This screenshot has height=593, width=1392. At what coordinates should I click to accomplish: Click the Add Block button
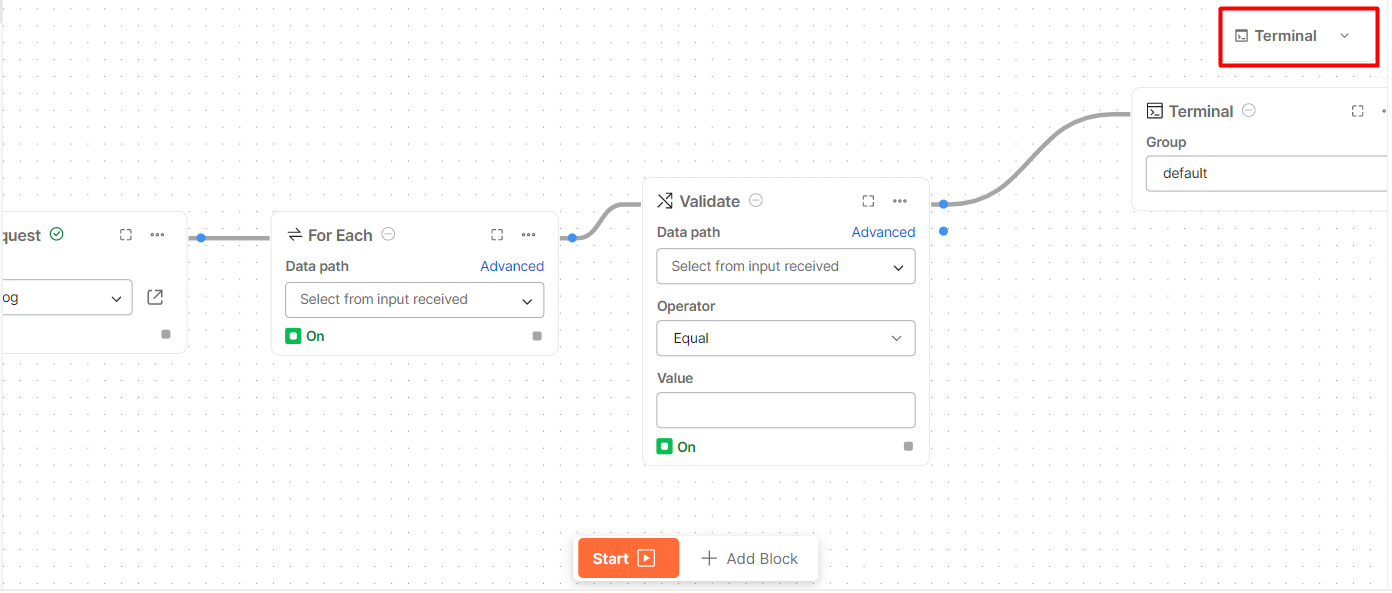coord(750,559)
